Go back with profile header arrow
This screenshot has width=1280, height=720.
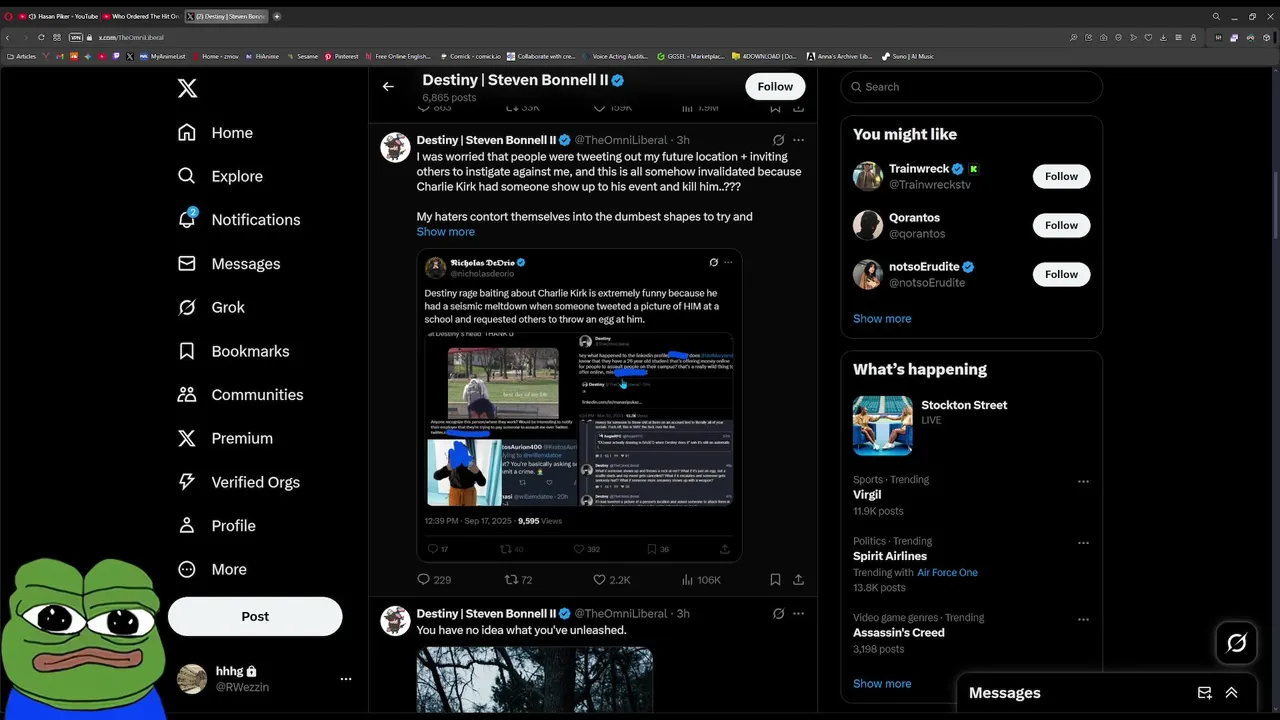(388, 86)
